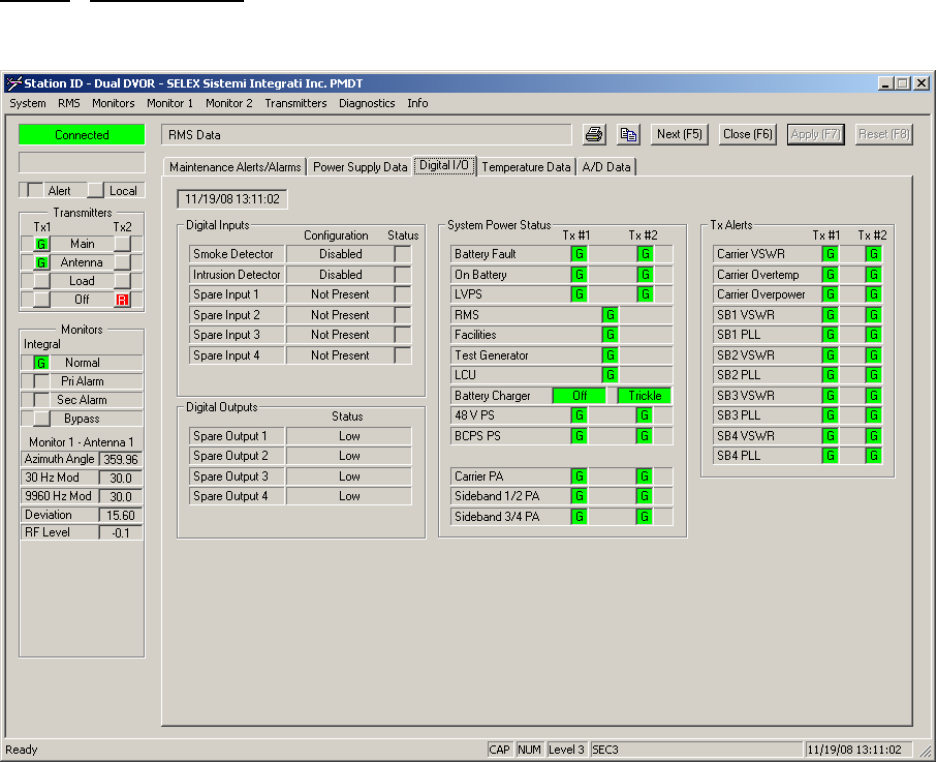The height and width of the screenshot is (762, 936).
Task: Switch to A/D Data tab
Action: coord(606,167)
